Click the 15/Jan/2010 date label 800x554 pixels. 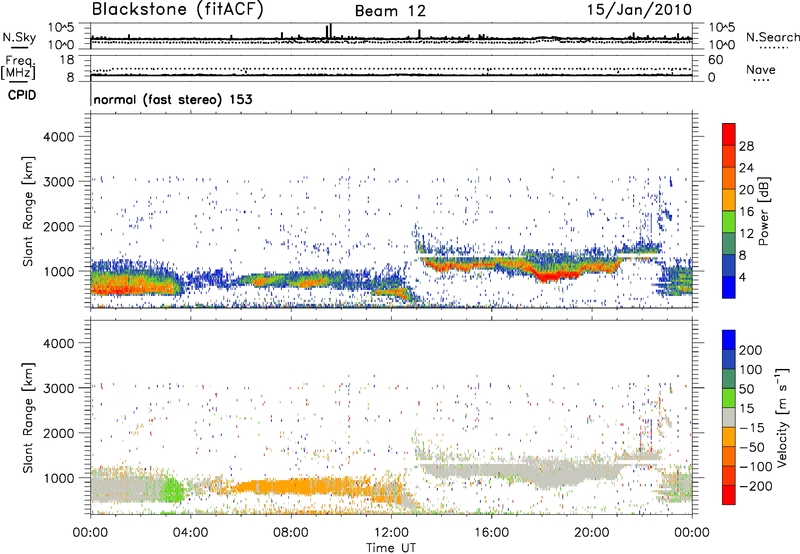tap(639, 10)
